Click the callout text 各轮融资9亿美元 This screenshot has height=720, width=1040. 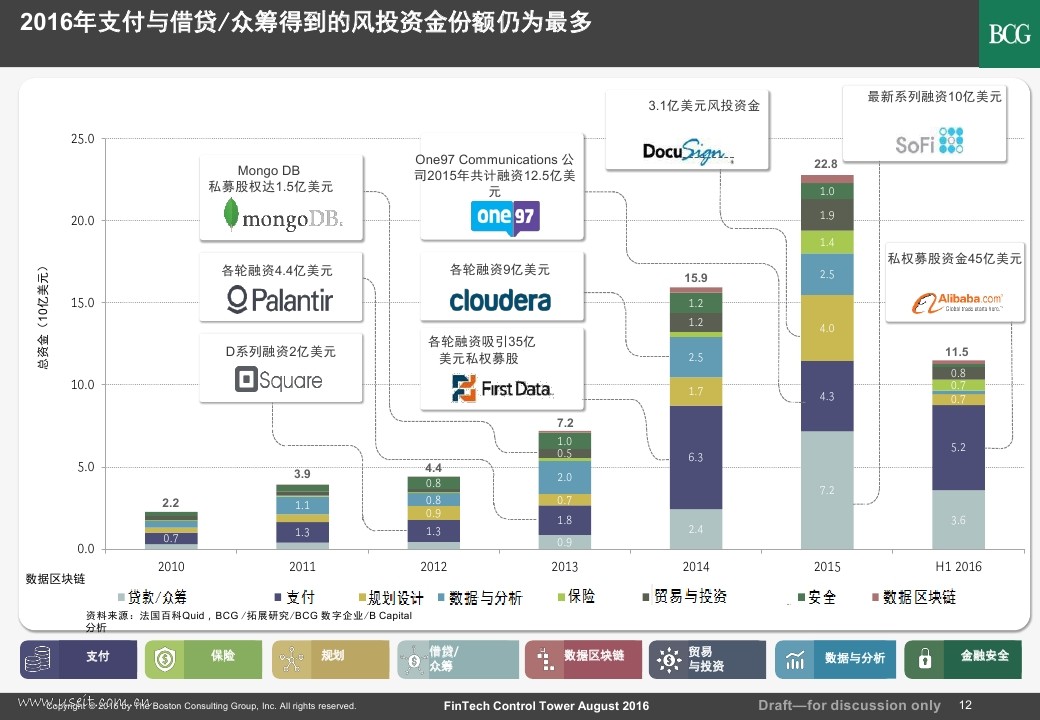[x=499, y=269]
